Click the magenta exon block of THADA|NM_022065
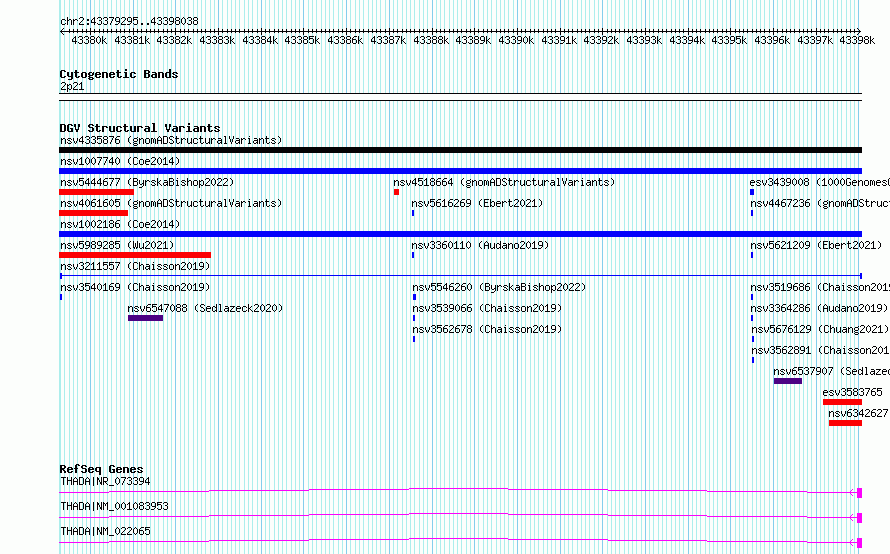Image resolution: width=890 pixels, height=554 pixels. 859,543
